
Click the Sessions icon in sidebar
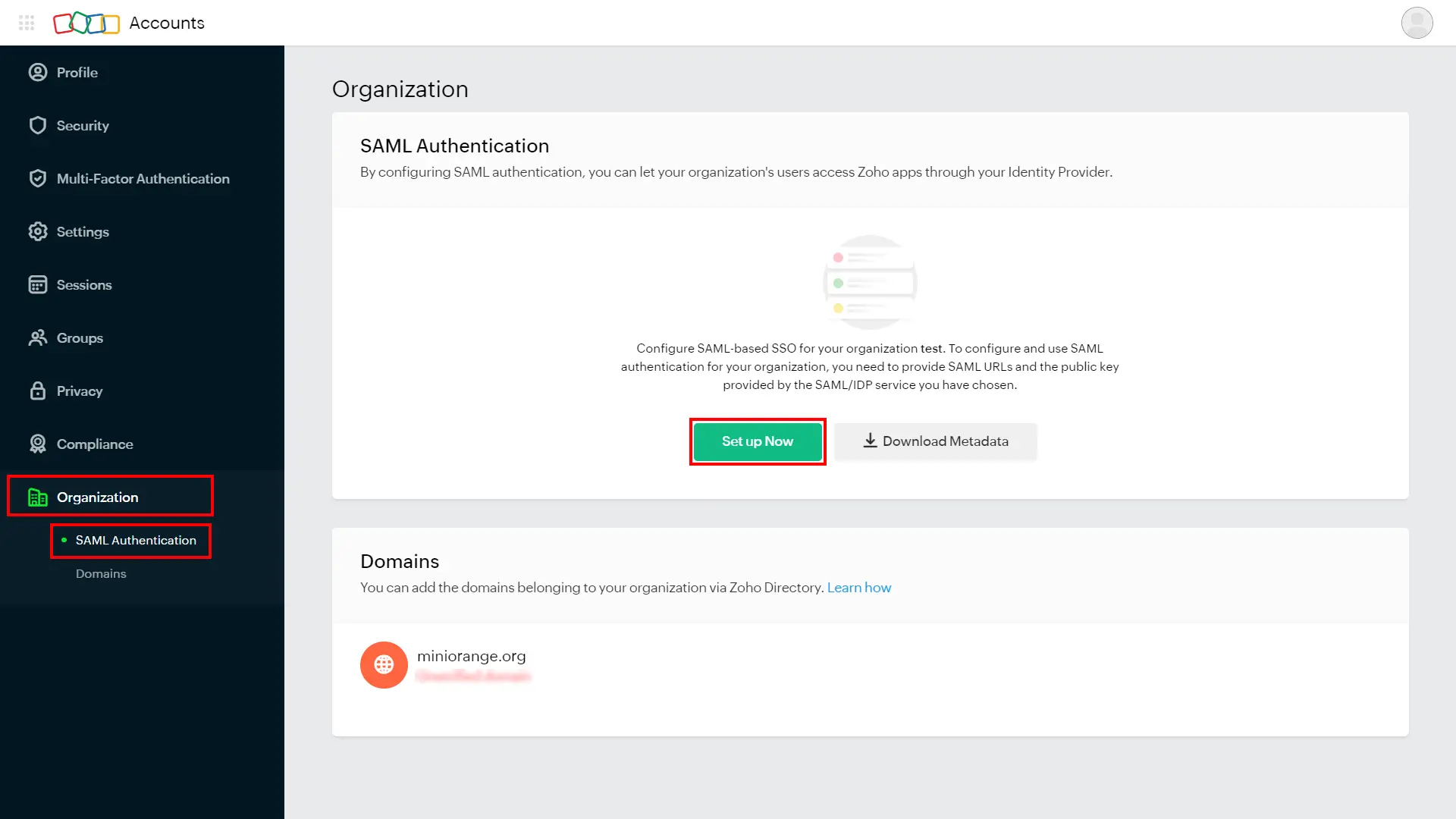click(x=37, y=284)
